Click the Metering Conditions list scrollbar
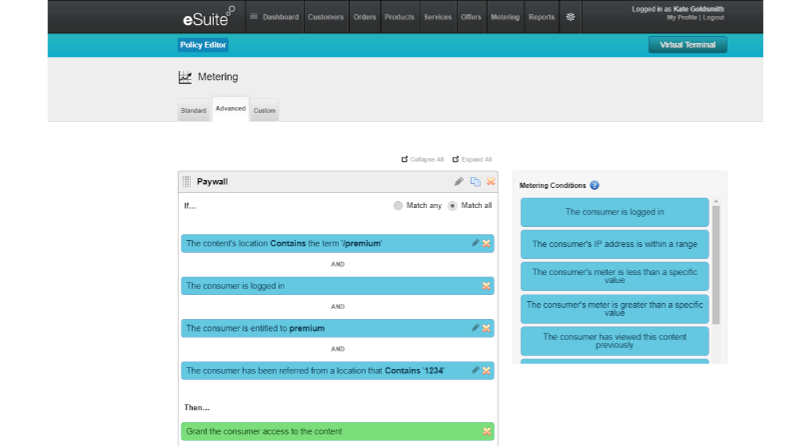Viewport: 811px width, 446px height. (x=716, y=265)
